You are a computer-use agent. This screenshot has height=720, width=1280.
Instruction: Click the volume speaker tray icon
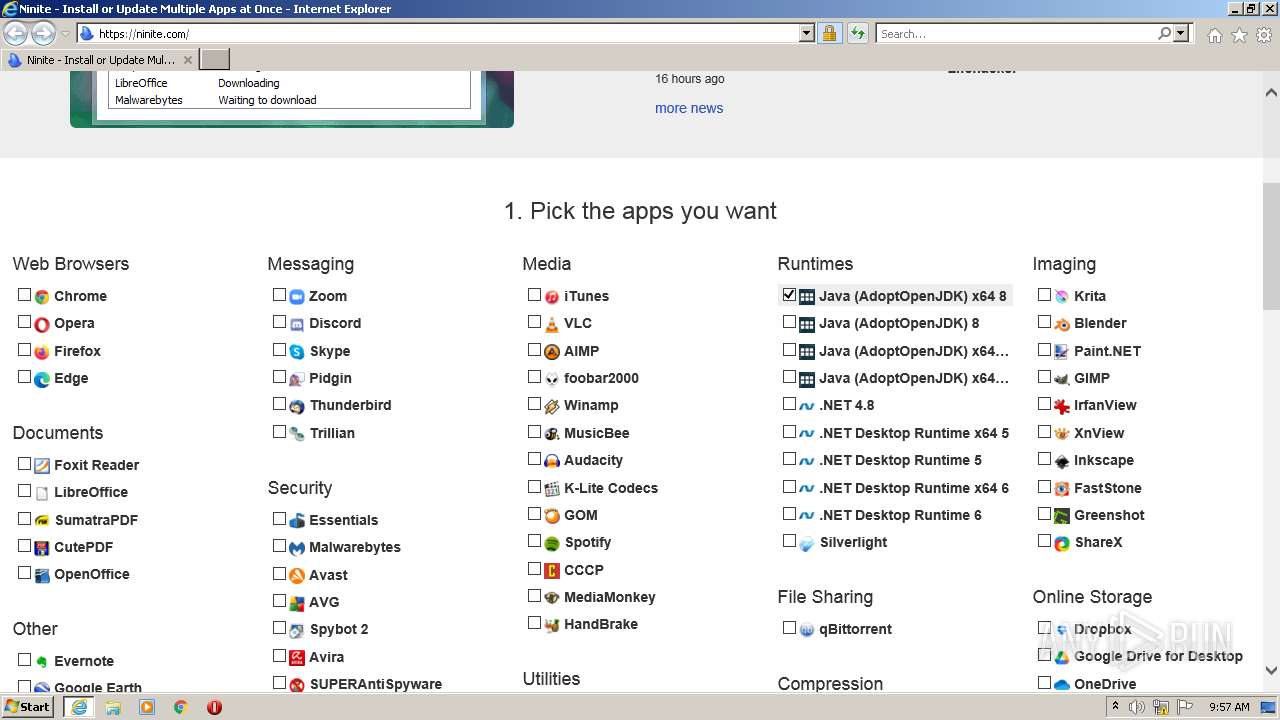[x=1137, y=707]
